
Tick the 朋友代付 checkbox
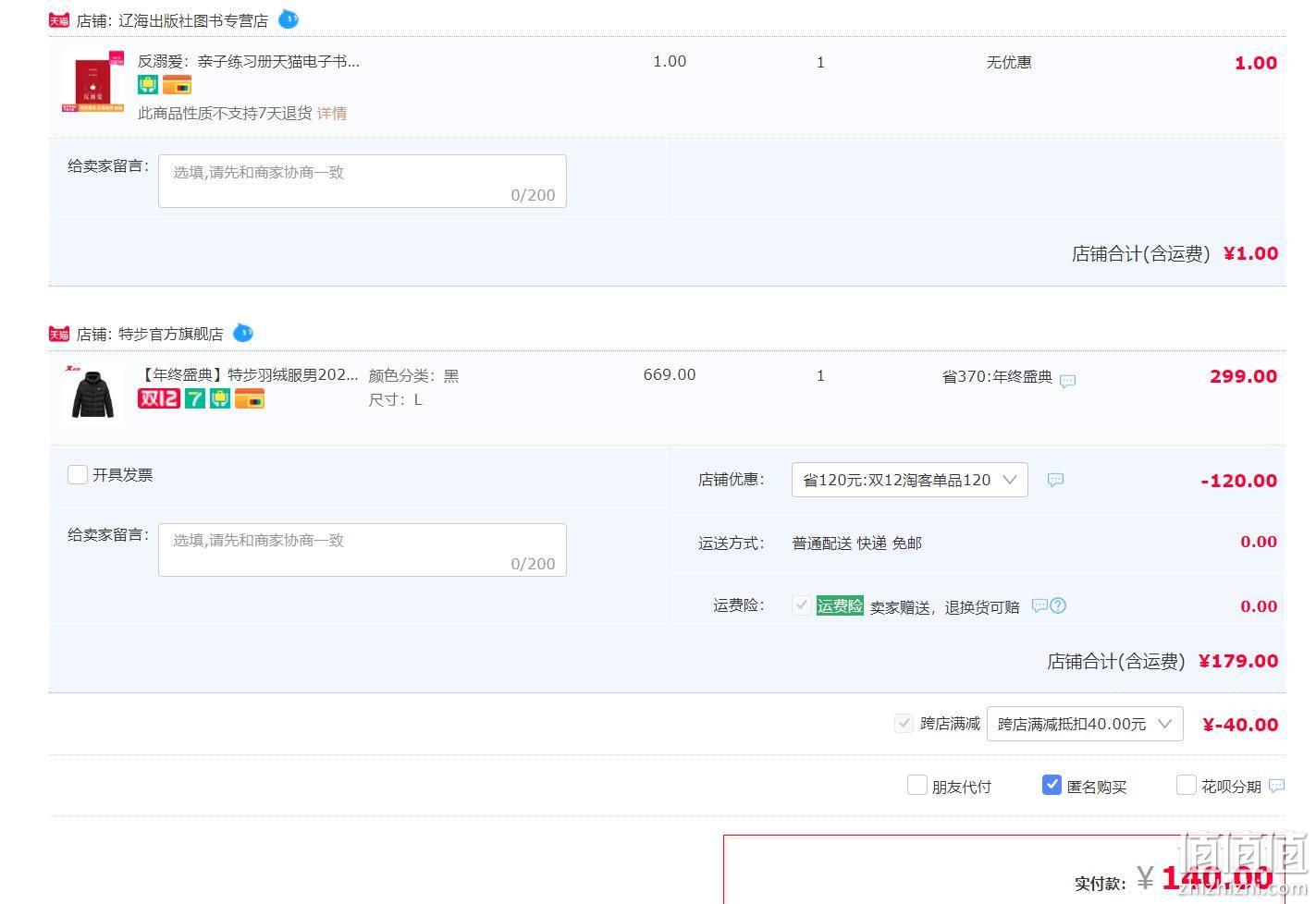pos(917,785)
